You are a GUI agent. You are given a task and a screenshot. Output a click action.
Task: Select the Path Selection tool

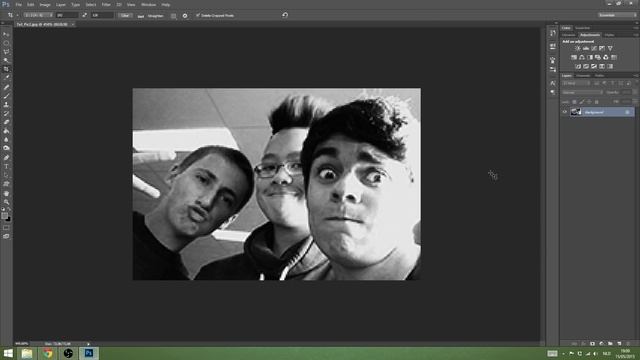(6, 175)
